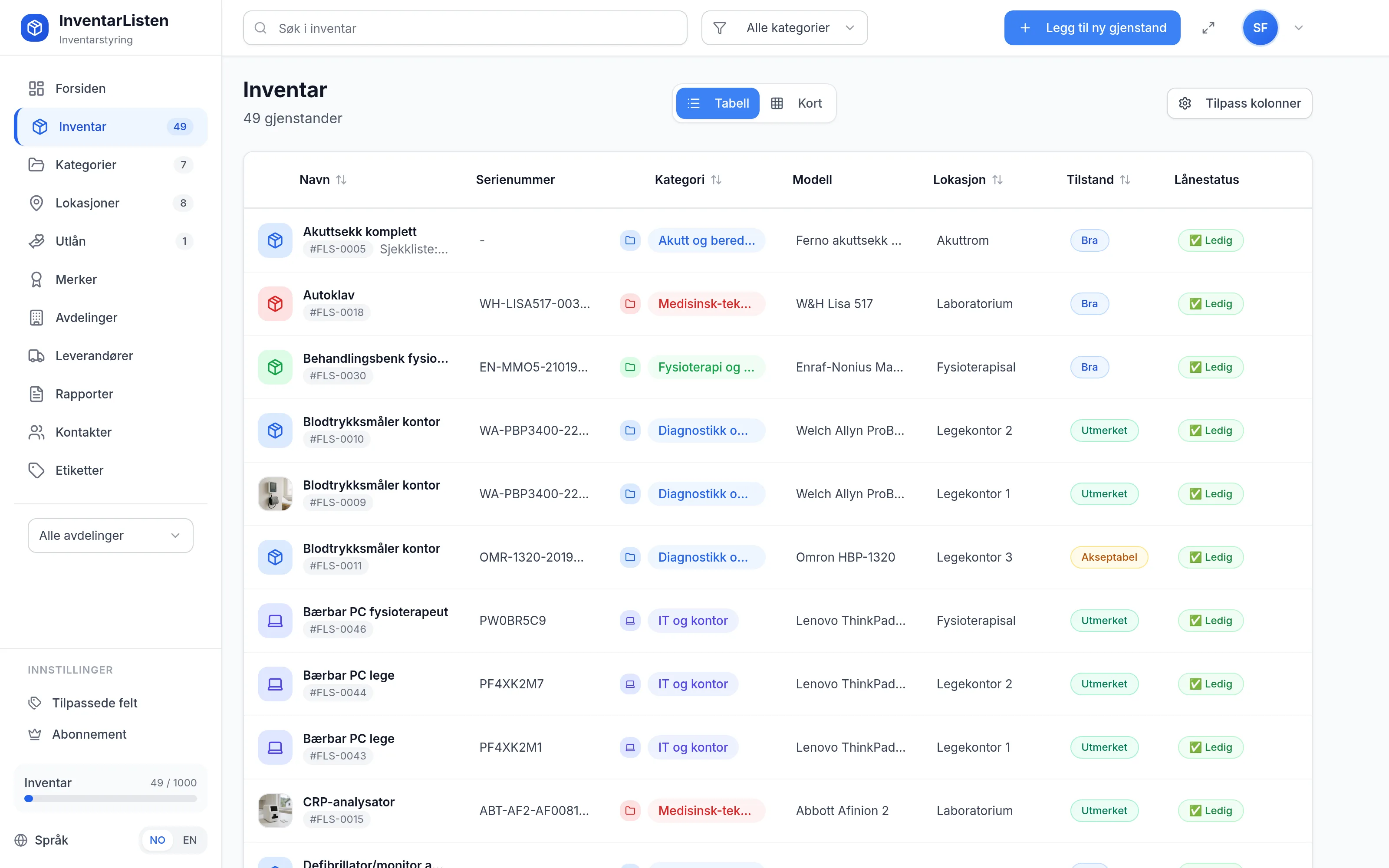
Task: Open Kategorier in the sidebar
Action: [110, 165]
